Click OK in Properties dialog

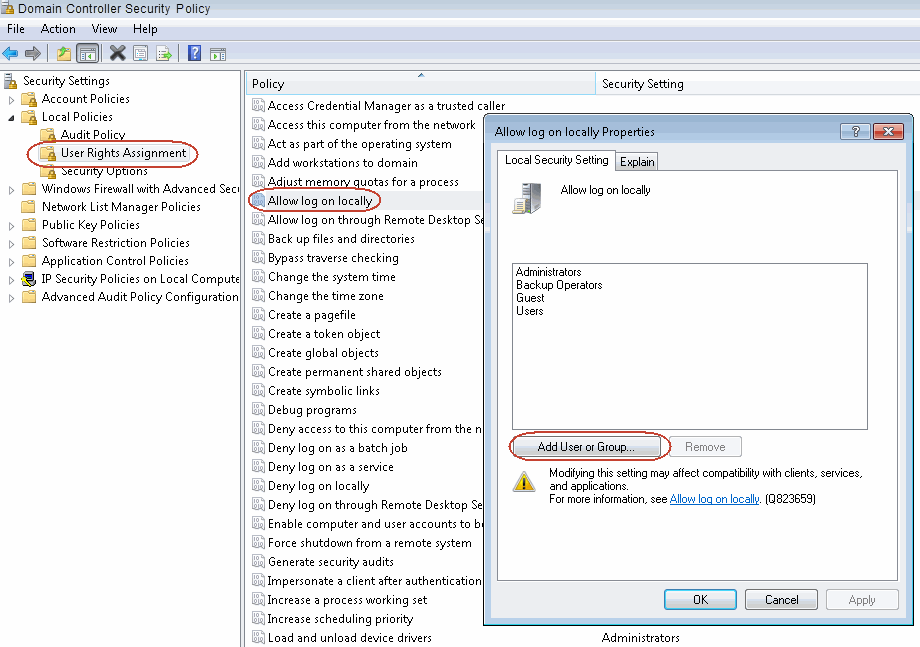701,599
